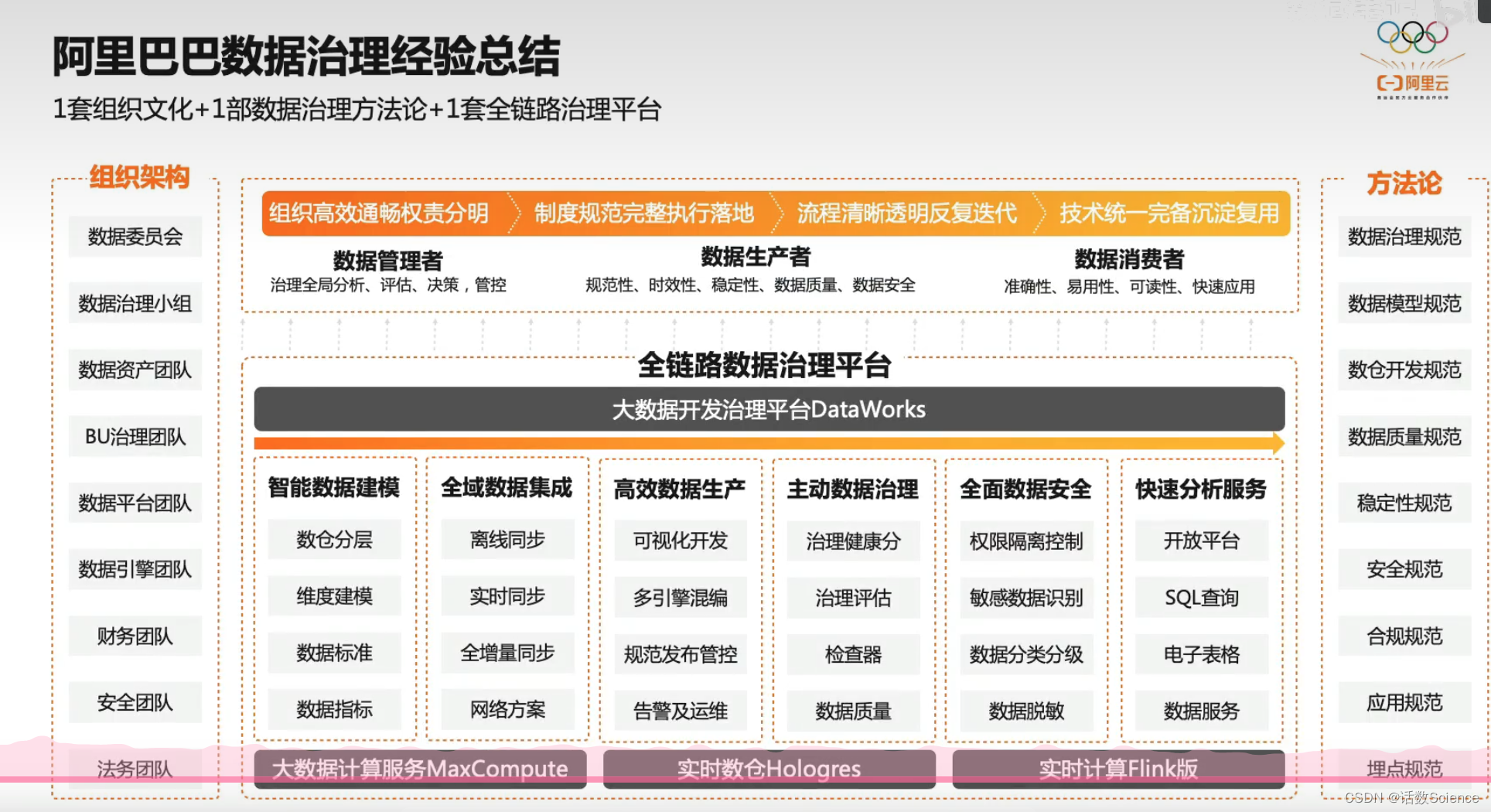Click the 流程清晰透明反复迭代 banner step
This screenshot has width=1491, height=812.
(906, 213)
